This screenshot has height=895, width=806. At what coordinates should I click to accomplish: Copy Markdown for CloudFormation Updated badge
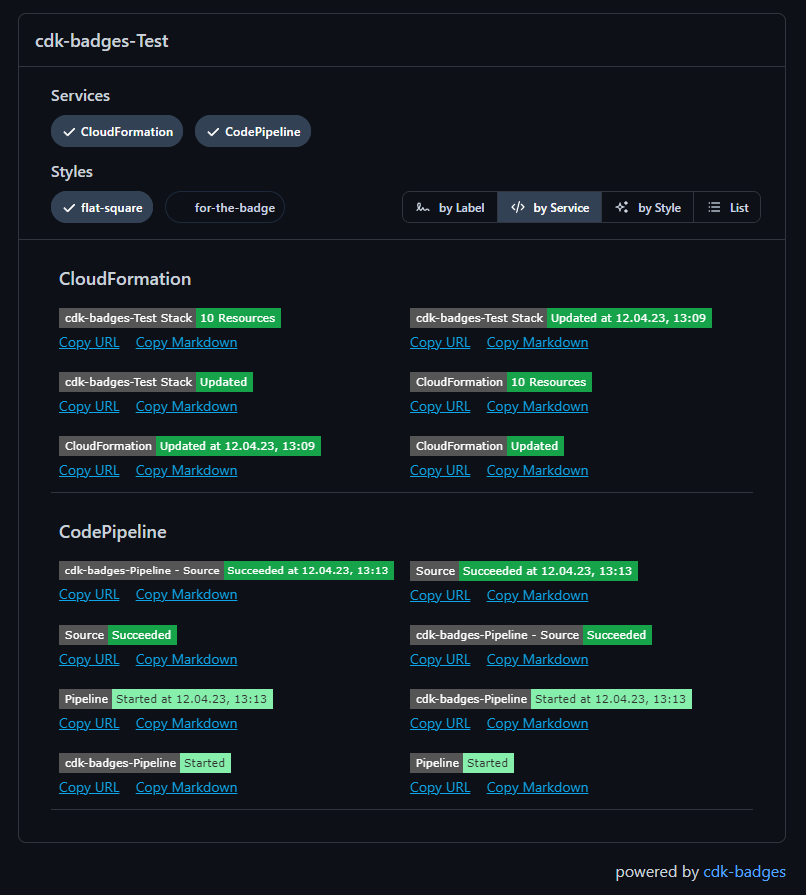tap(537, 470)
